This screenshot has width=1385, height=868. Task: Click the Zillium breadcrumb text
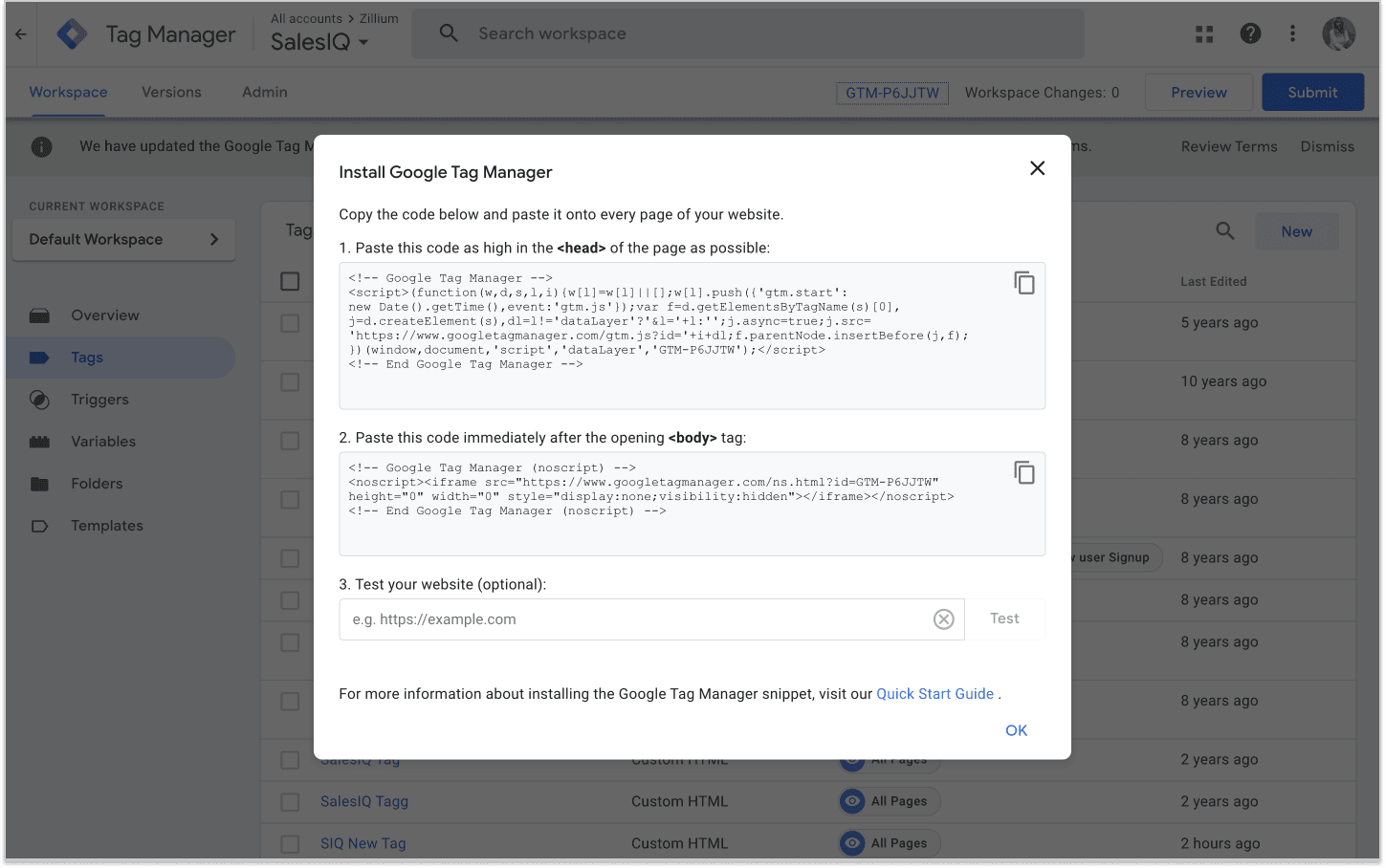click(x=379, y=18)
